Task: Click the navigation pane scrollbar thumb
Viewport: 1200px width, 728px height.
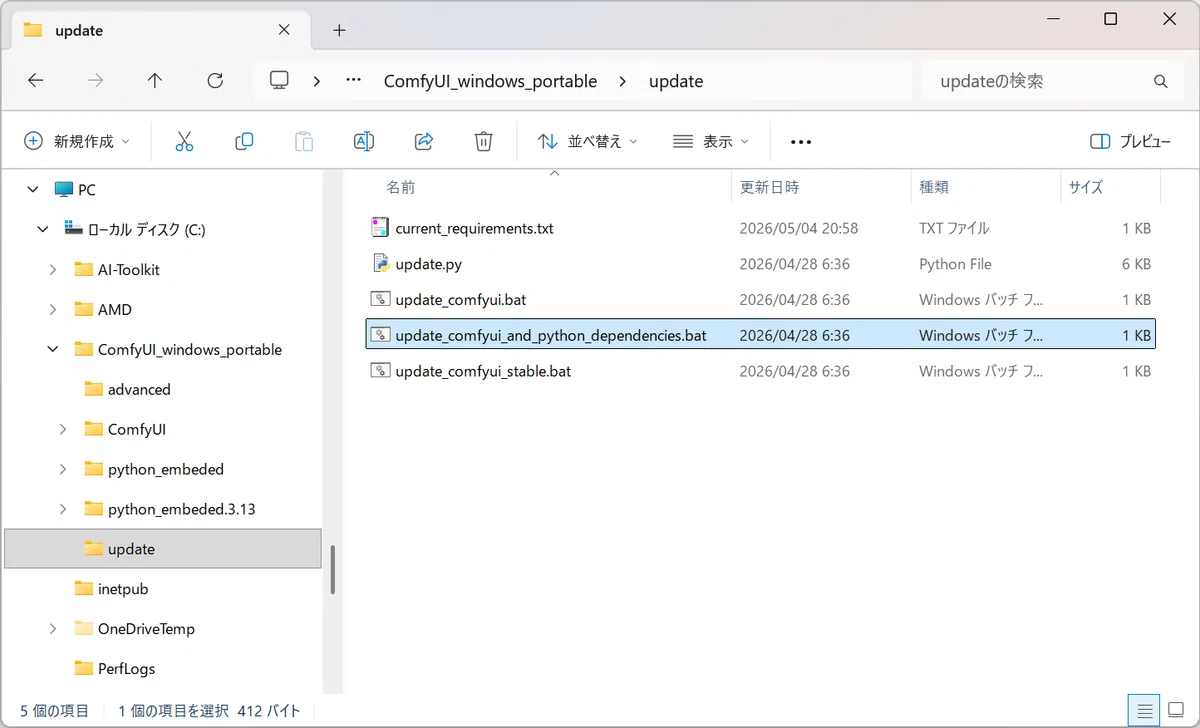Action: (x=332, y=570)
